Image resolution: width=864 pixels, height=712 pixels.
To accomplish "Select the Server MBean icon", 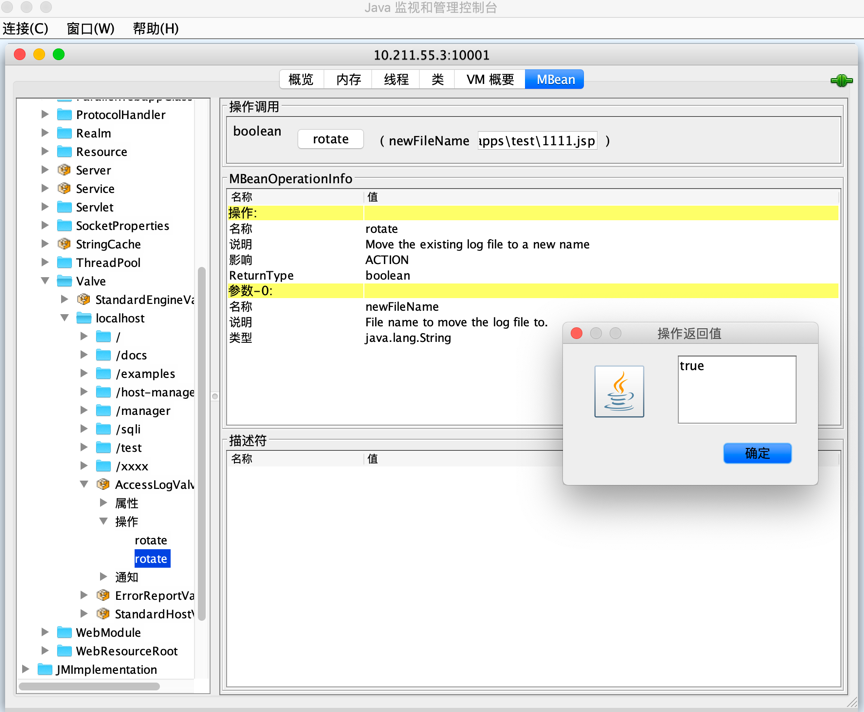I will pyautogui.click(x=65, y=170).
